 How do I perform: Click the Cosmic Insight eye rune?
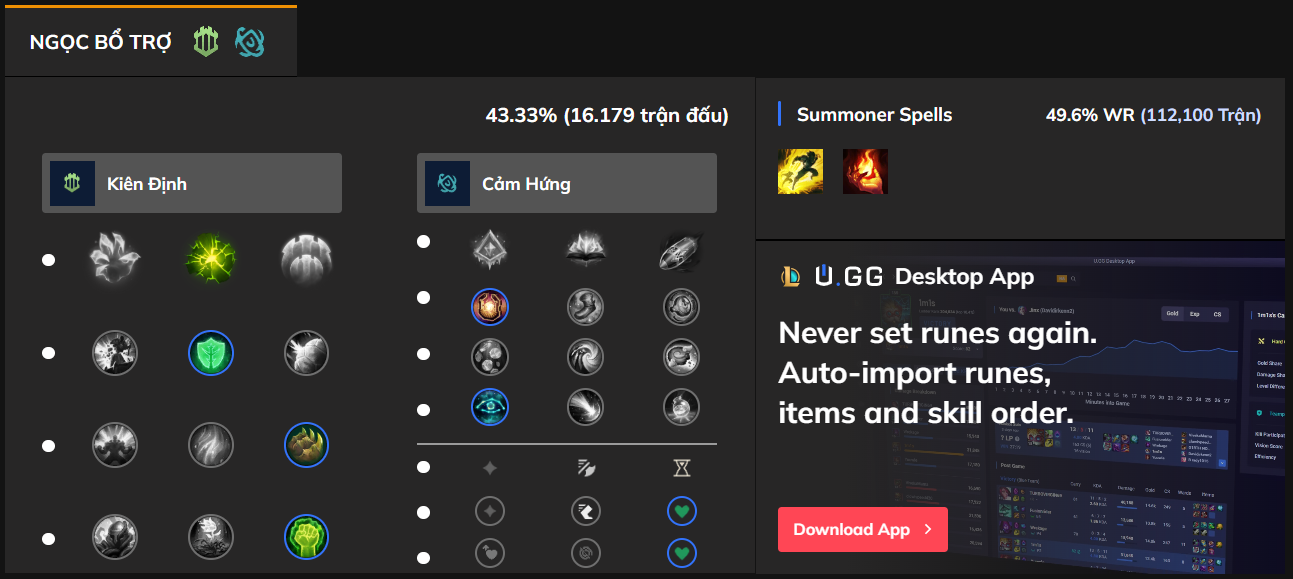pos(490,407)
